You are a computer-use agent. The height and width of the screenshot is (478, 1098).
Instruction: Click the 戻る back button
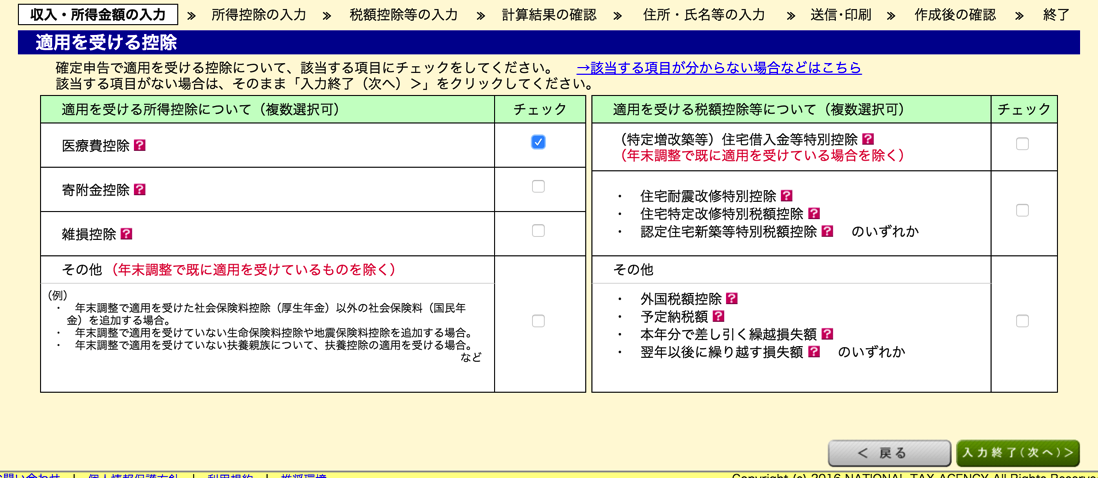pyautogui.click(x=889, y=453)
